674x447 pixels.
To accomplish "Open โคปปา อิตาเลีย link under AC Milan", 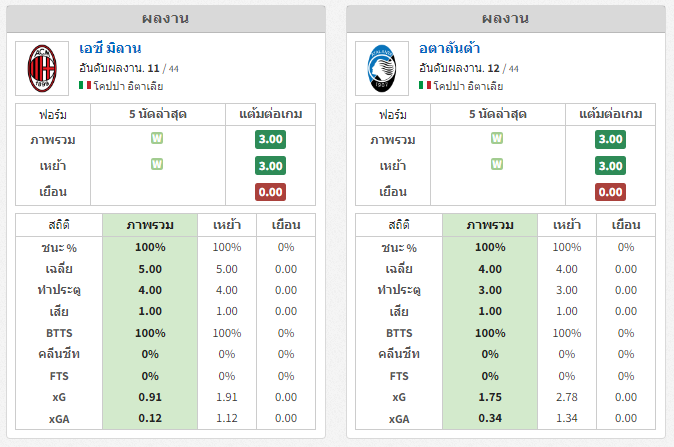I will pyautogui.click(x=128, y=86).
